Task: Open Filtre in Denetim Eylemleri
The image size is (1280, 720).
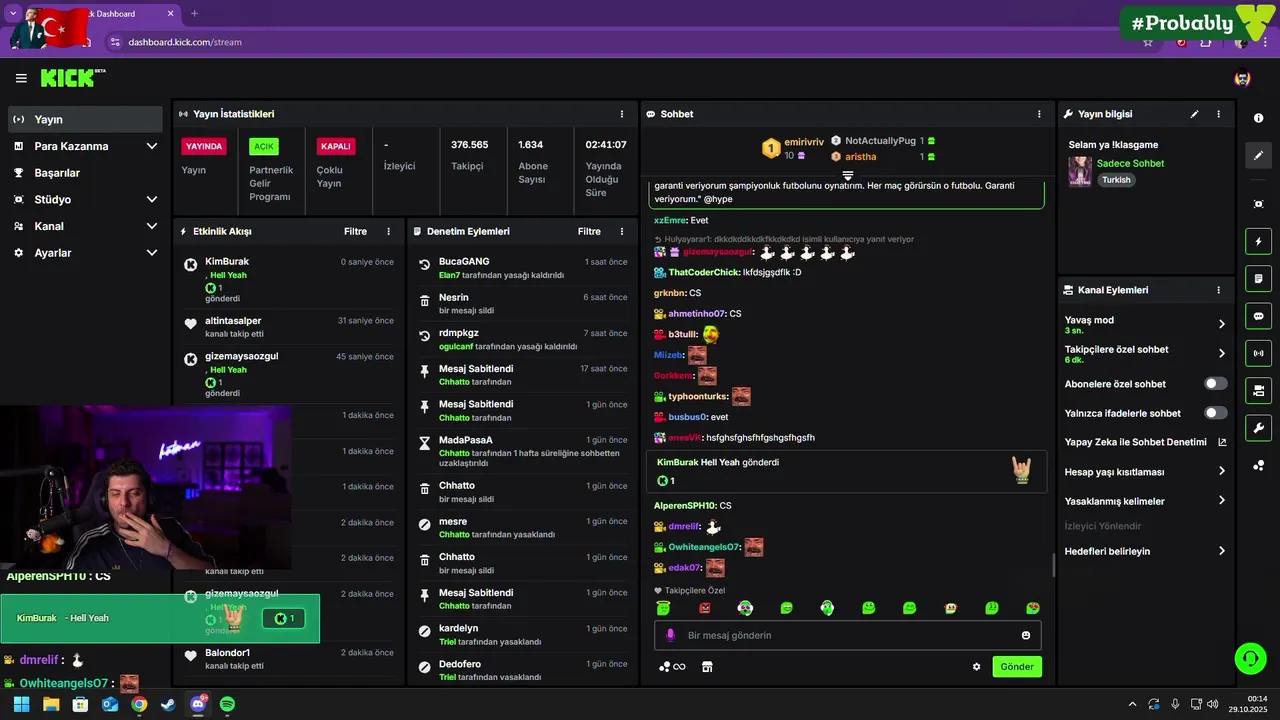Action: [x=589, y=231]
